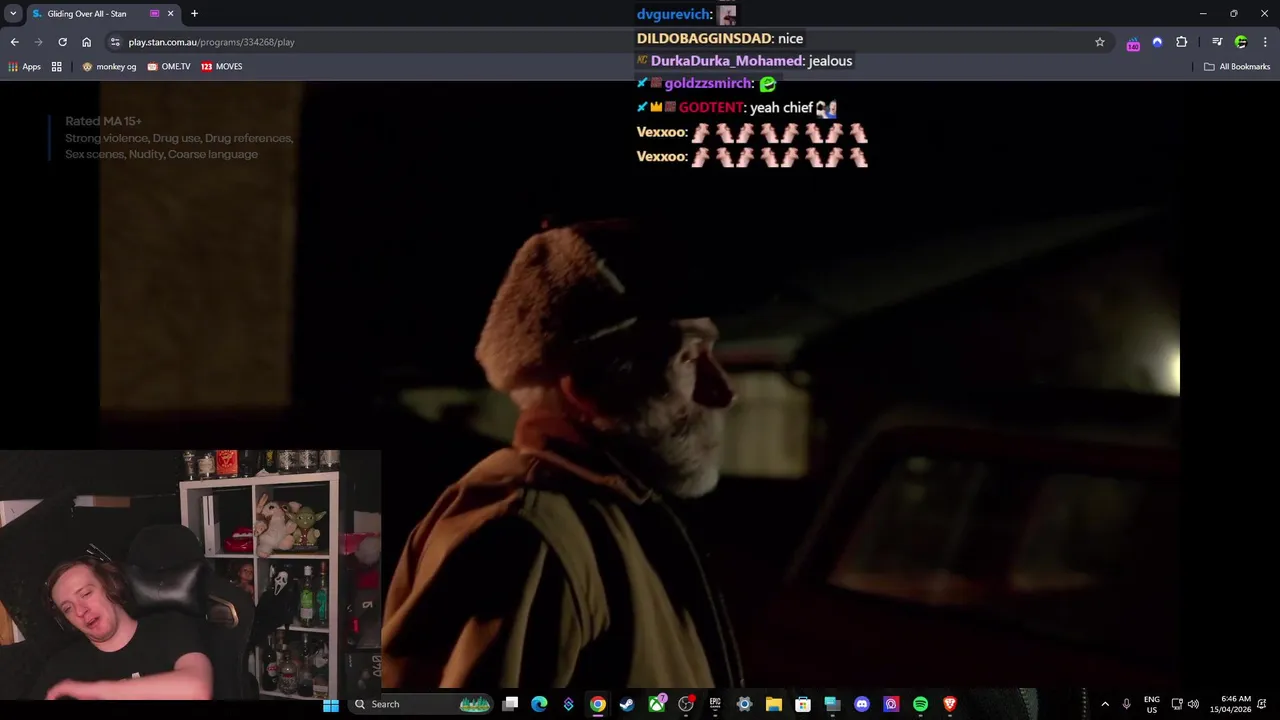The height and width of the screenshot is (720, 1280).
Task: Click the tab groups grid icon
Action: point(57,67)
